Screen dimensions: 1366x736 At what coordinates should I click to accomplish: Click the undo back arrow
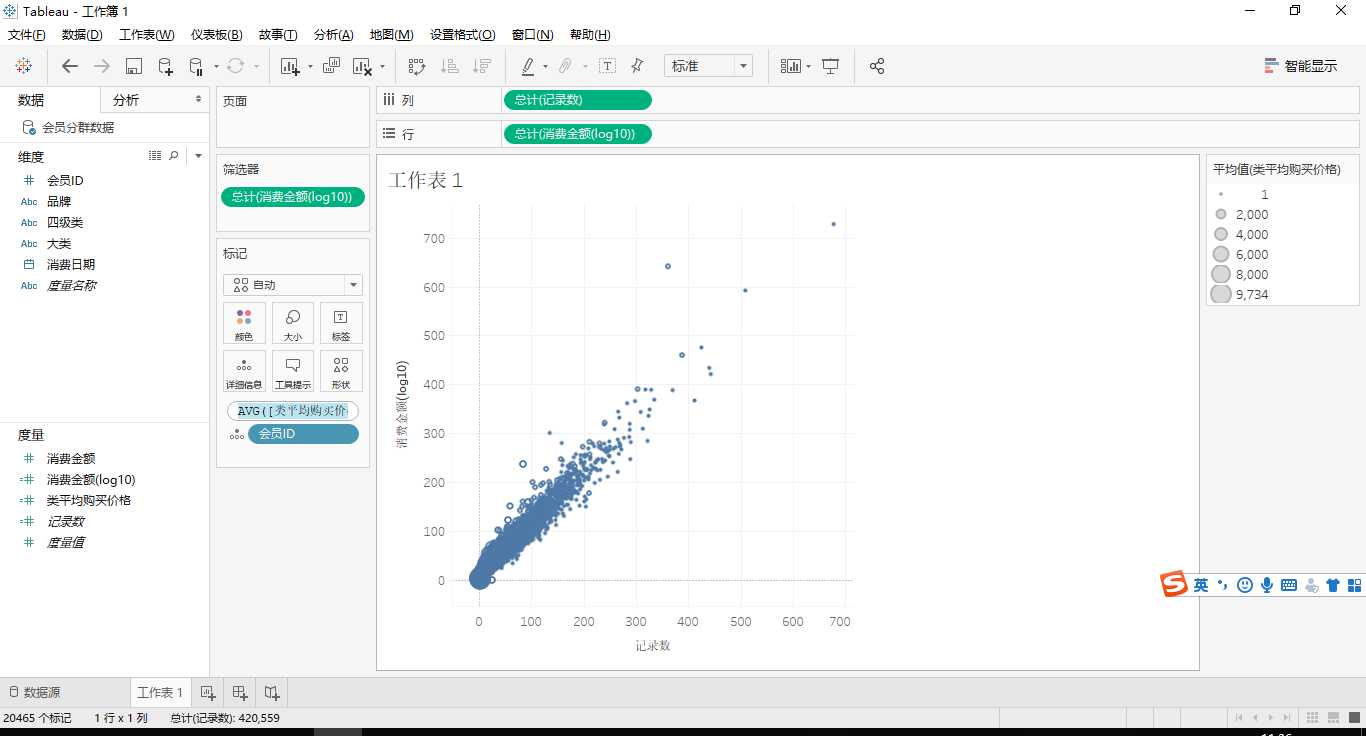point(70,66)
